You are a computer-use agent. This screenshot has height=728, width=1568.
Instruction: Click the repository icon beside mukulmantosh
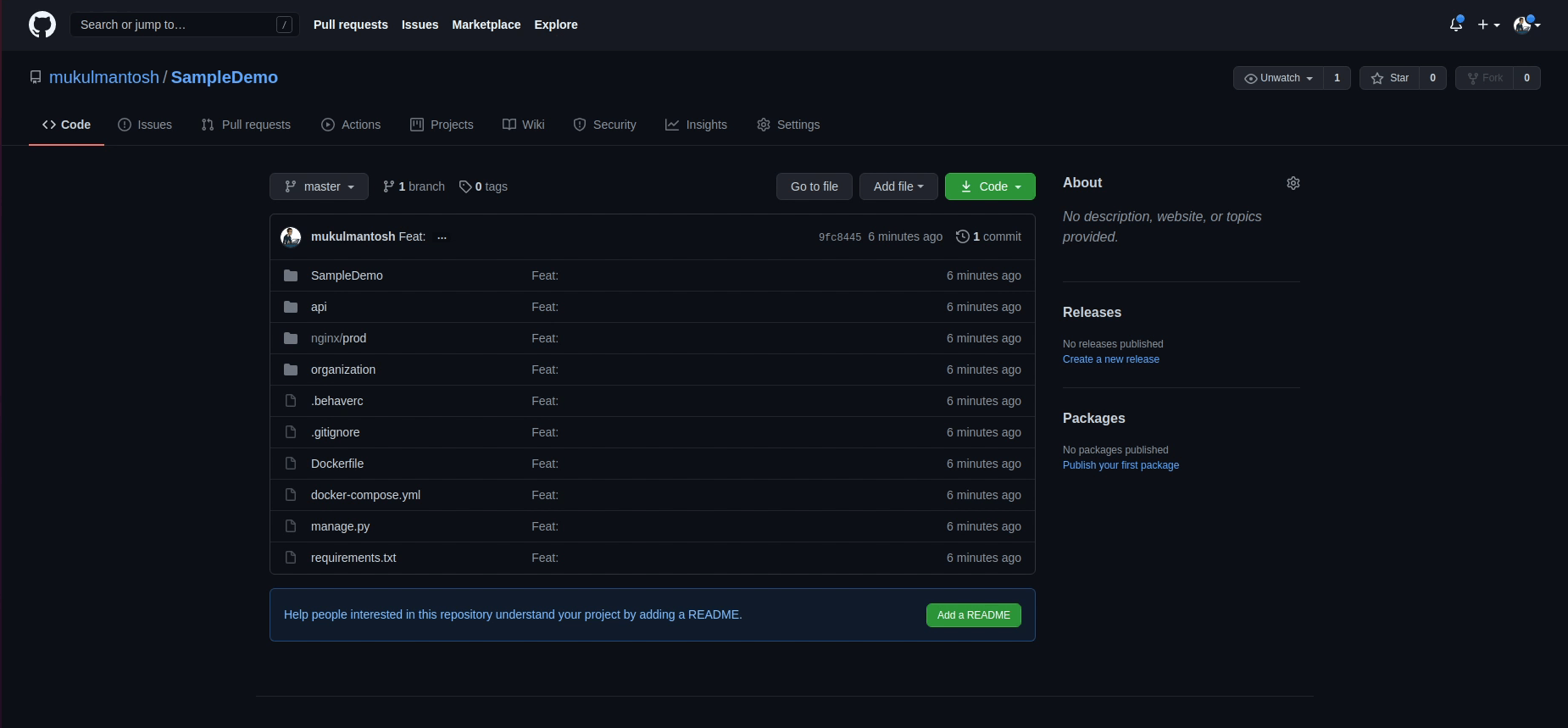coord(36,77)
